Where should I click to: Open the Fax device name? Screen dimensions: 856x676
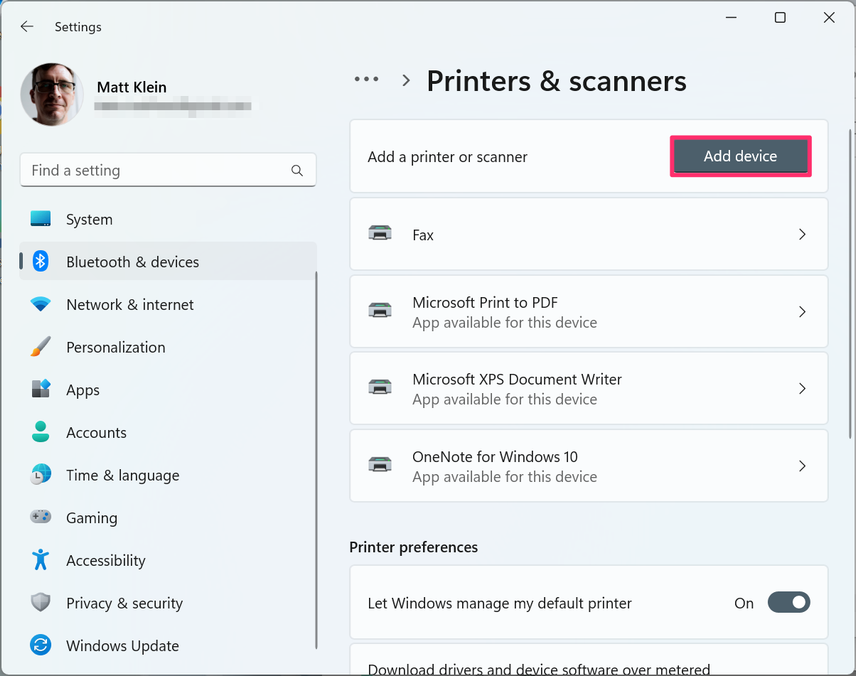click(423, 235)
